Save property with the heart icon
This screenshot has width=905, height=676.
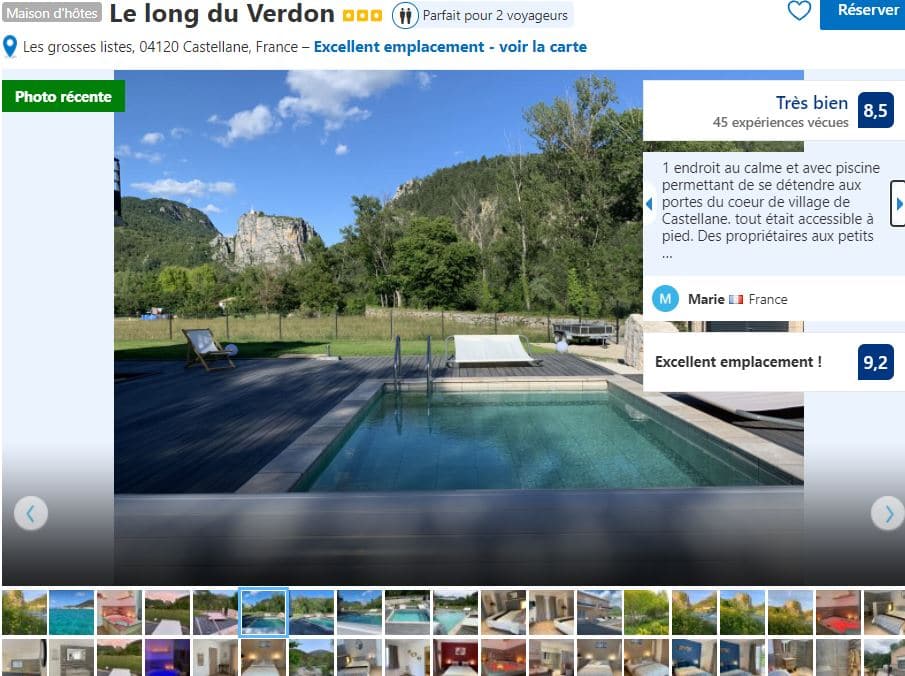click(799, 10)
